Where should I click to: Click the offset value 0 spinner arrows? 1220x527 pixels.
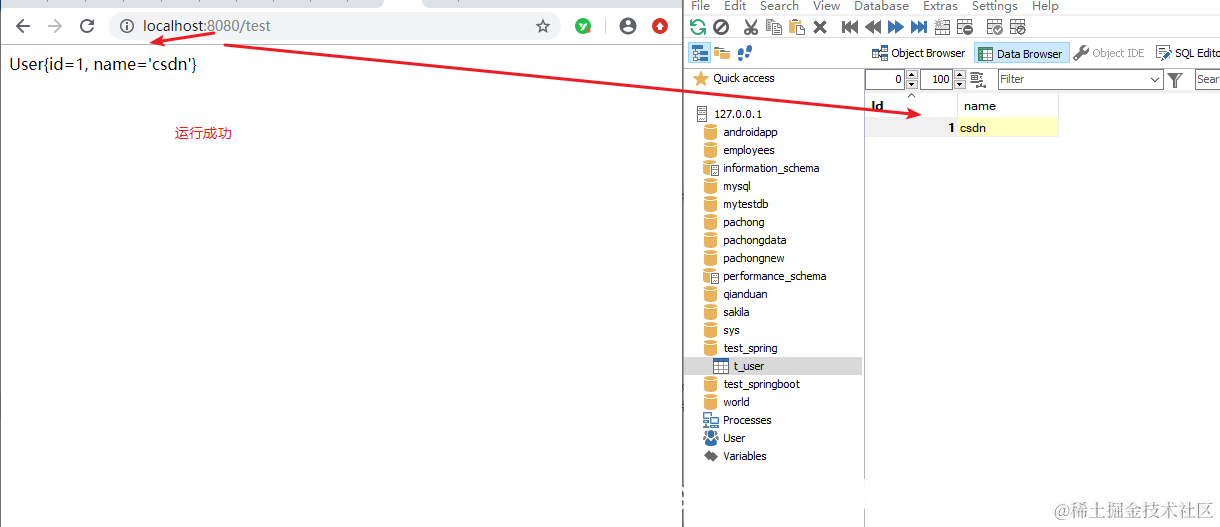911,79
